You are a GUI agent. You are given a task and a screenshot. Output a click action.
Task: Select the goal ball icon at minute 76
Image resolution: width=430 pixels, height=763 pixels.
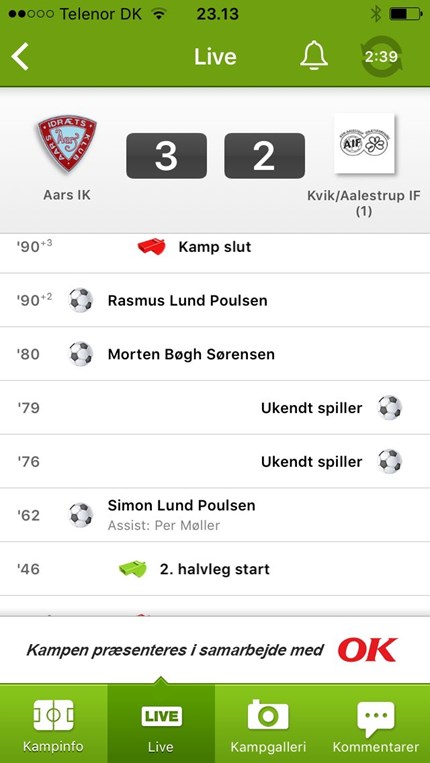click(x=390, y=461)
